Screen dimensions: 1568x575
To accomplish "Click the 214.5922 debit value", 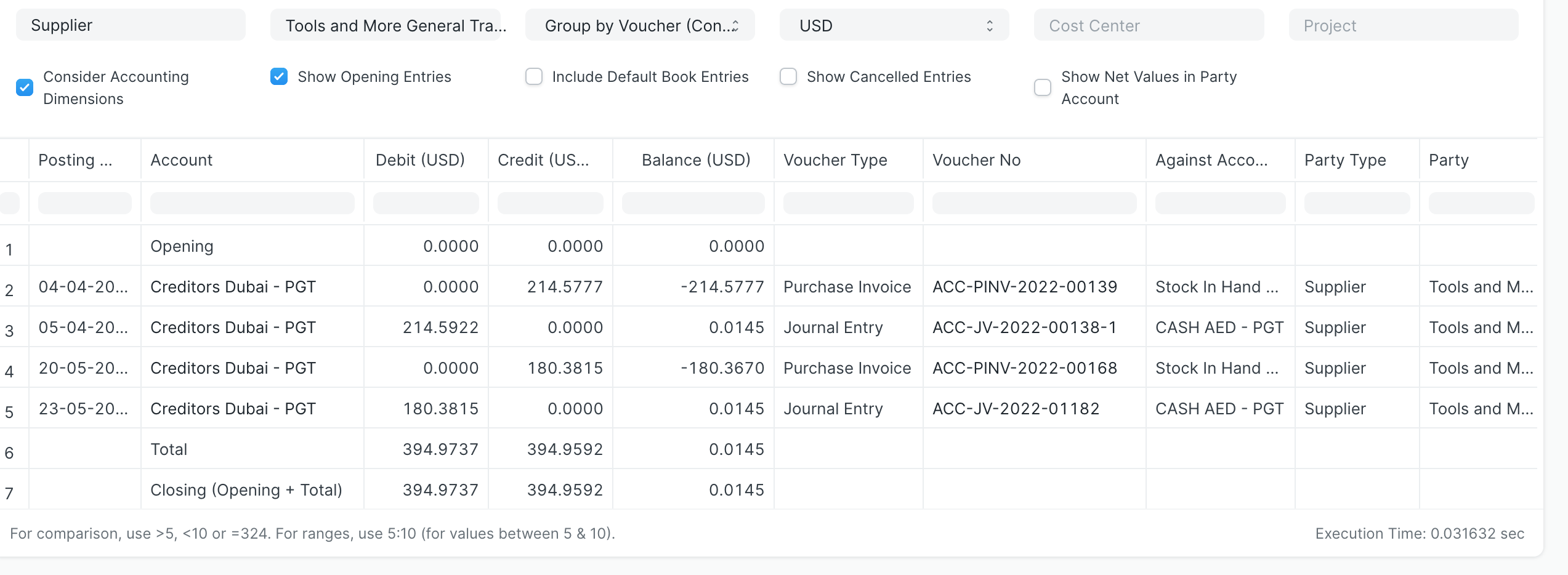I will click(x=441, y=328).
